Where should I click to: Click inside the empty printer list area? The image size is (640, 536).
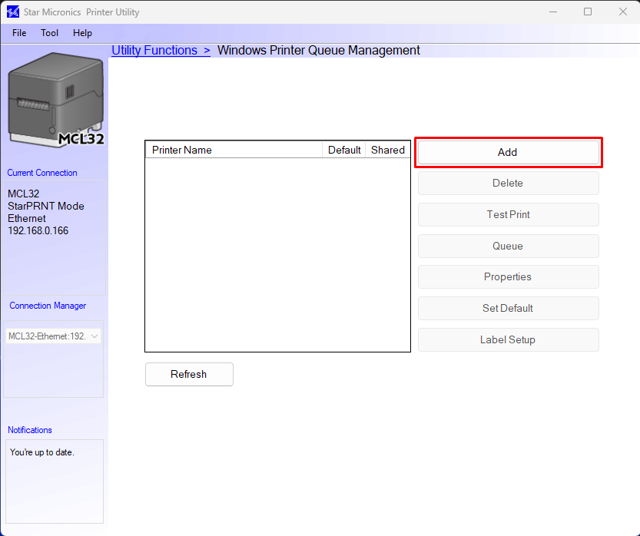(277, 255)
